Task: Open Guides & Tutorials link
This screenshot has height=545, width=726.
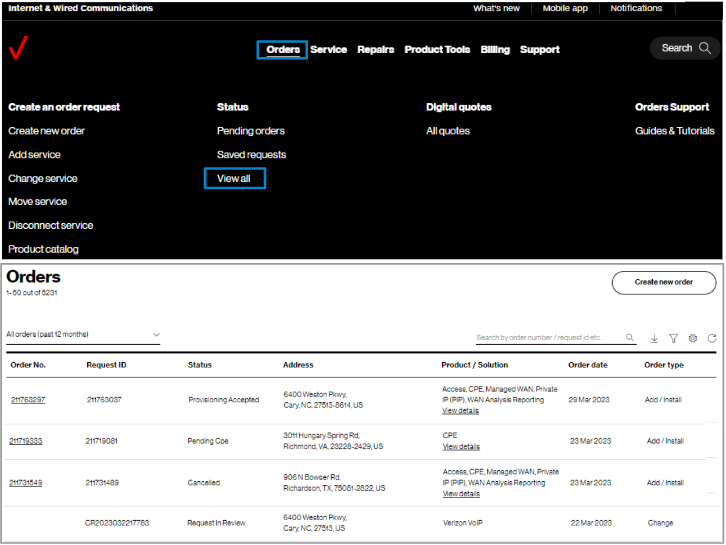Action: [675, 131]
